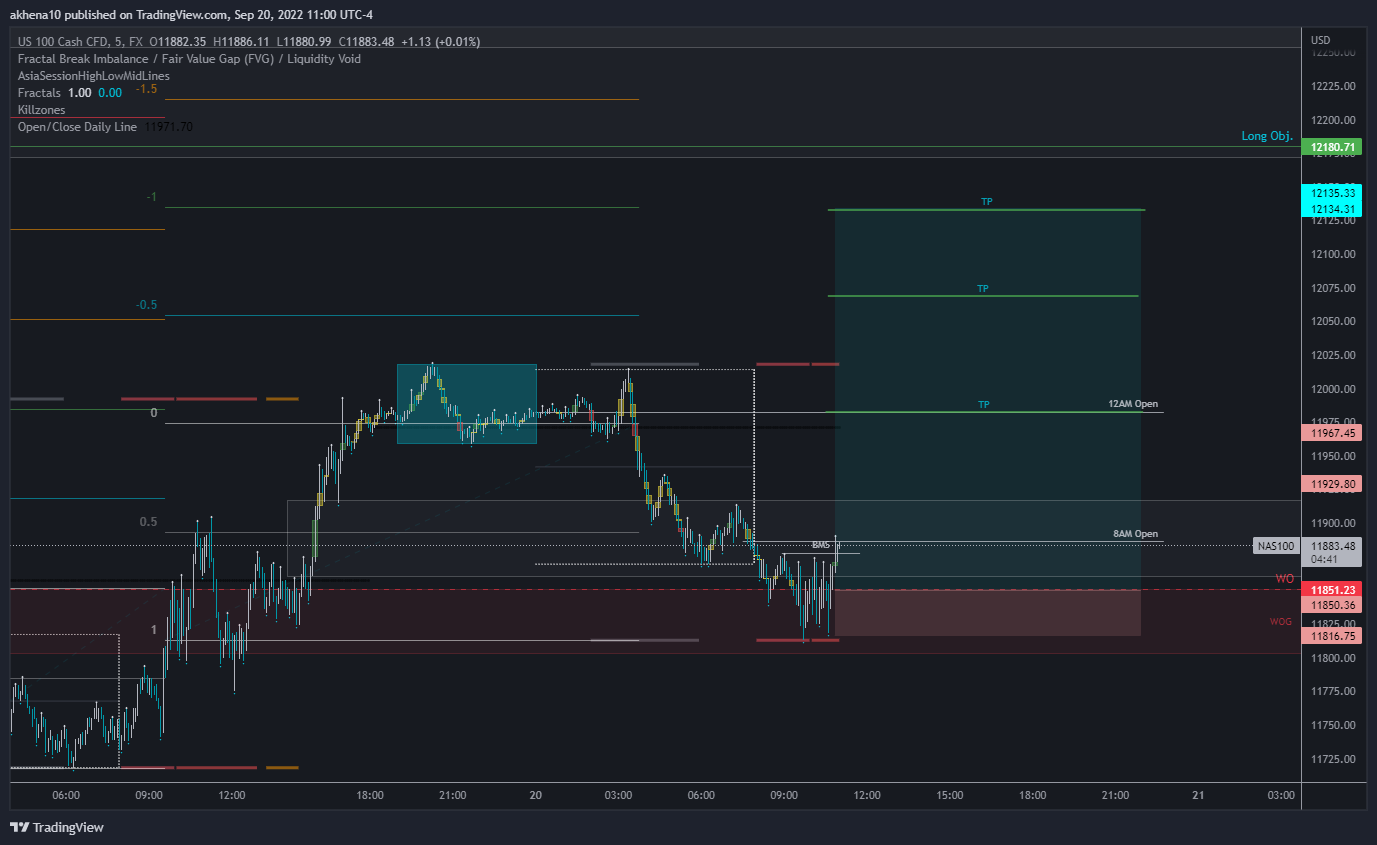The height and width of the screenshot is (845, 1377).
Task: Click the red WO label
Action: click(1284, 579)
